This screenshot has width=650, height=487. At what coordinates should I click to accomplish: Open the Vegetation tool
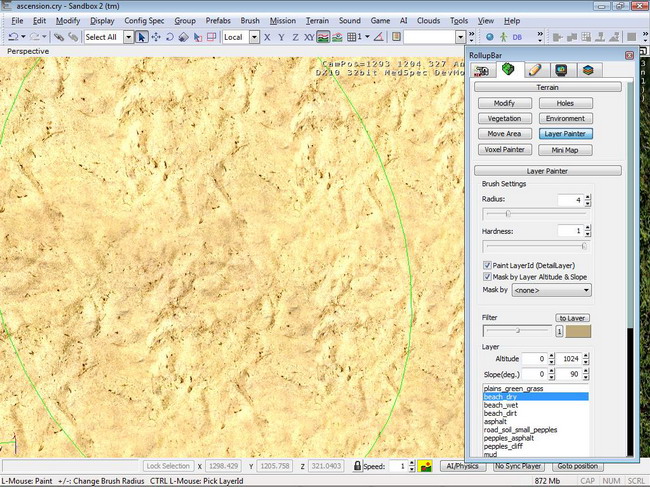click(504, 118)
